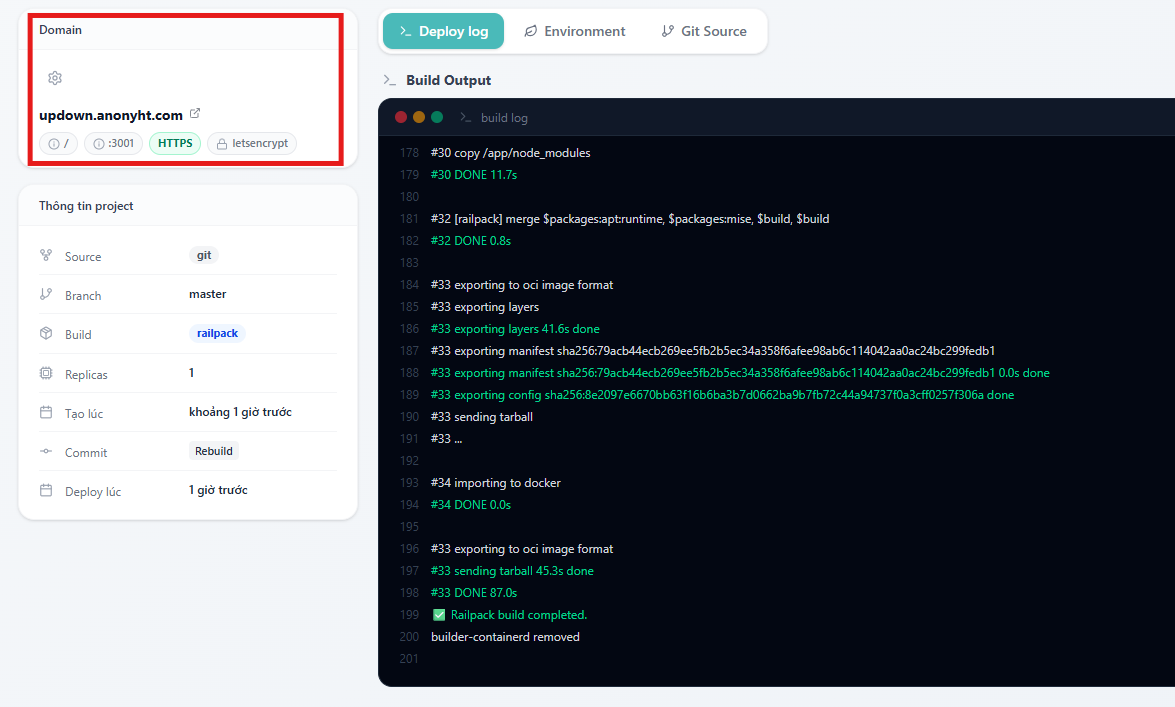Click log line 'builder-containerd removed'

505,637
